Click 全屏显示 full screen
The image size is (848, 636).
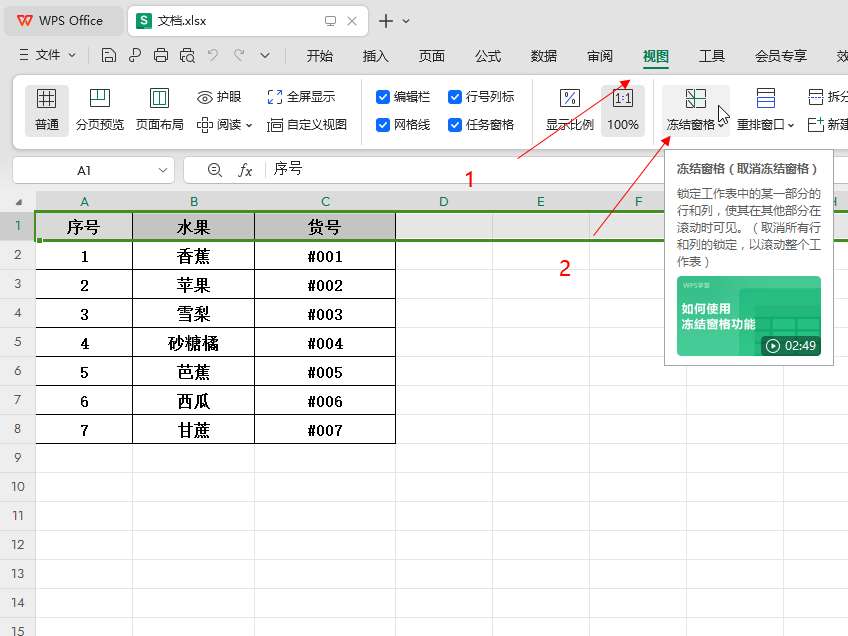pyautogui.click(x=301, y=97)
